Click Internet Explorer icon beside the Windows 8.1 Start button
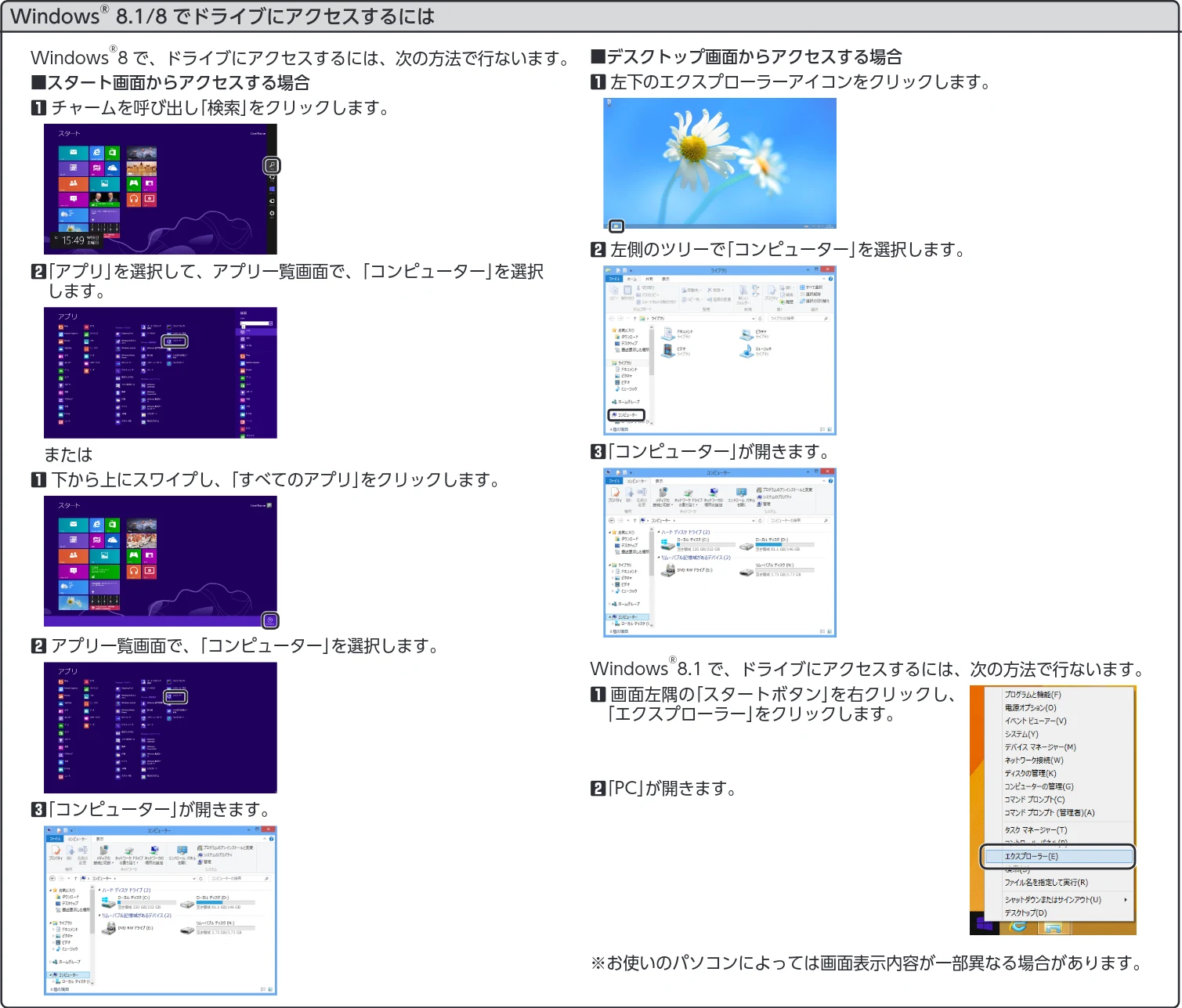The image size is (1182, 1008). [1019, 926]
